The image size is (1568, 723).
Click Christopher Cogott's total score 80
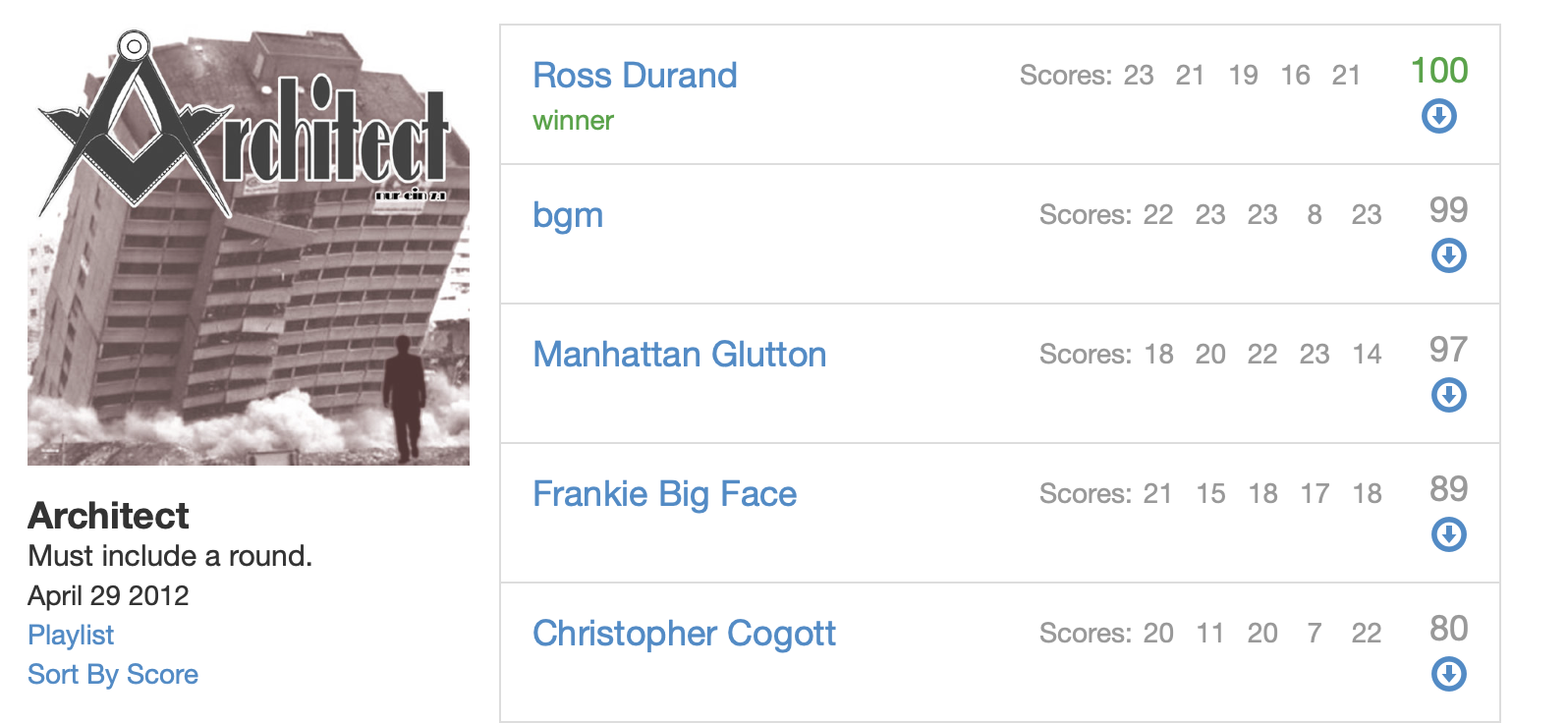click(1449, 629)
